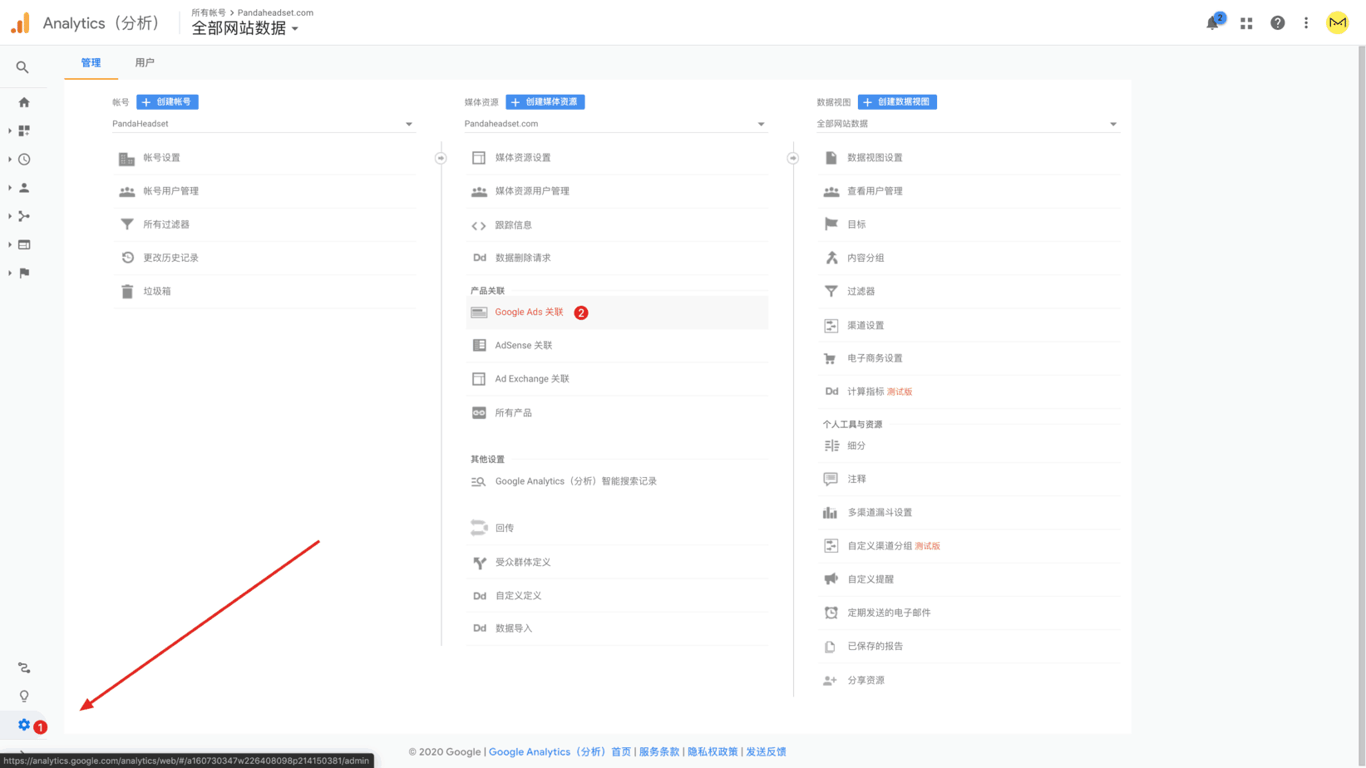Switch to the 用户 tab
Image resolution: width=1366 pixels, height=768 pixels.
[x=145, y=63]
